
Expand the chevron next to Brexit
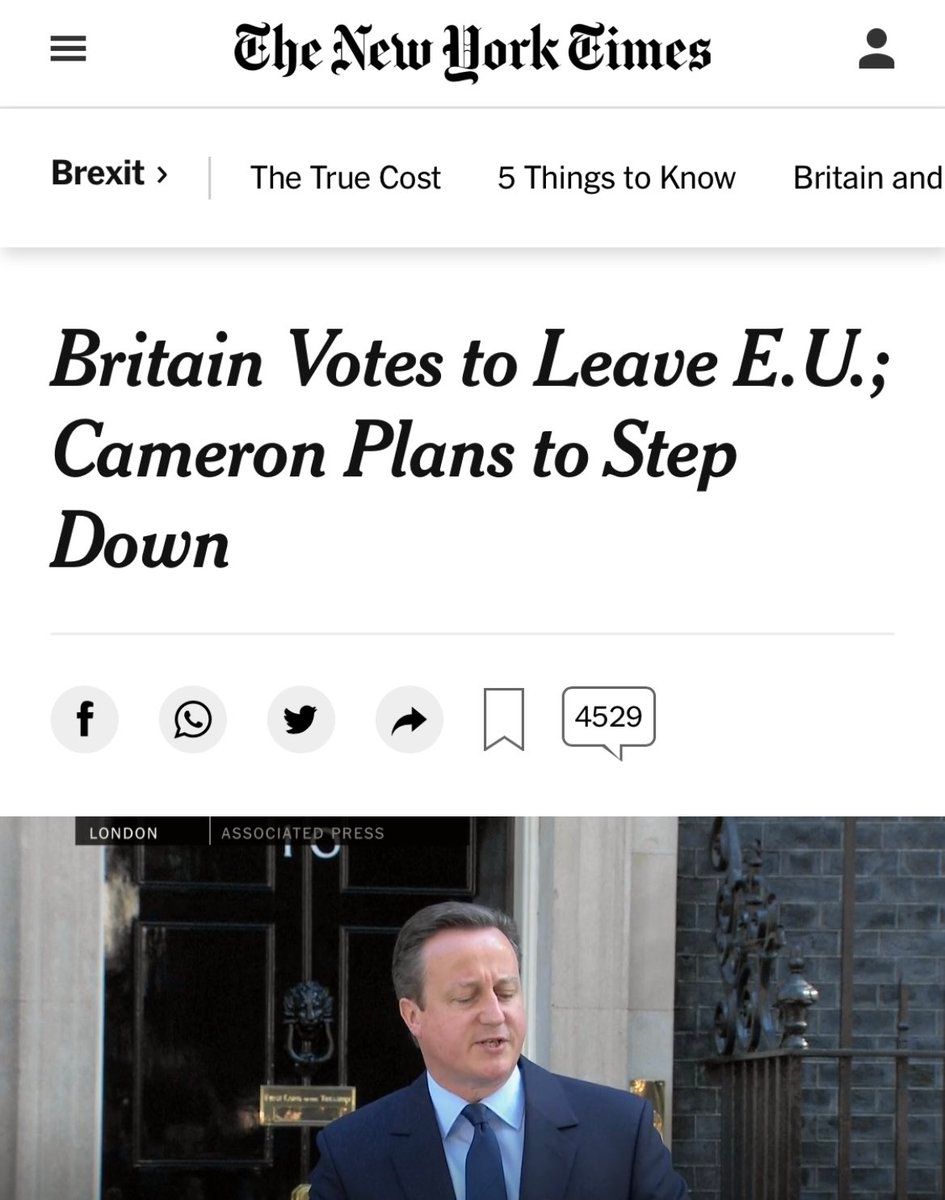(x=162, y=174)
